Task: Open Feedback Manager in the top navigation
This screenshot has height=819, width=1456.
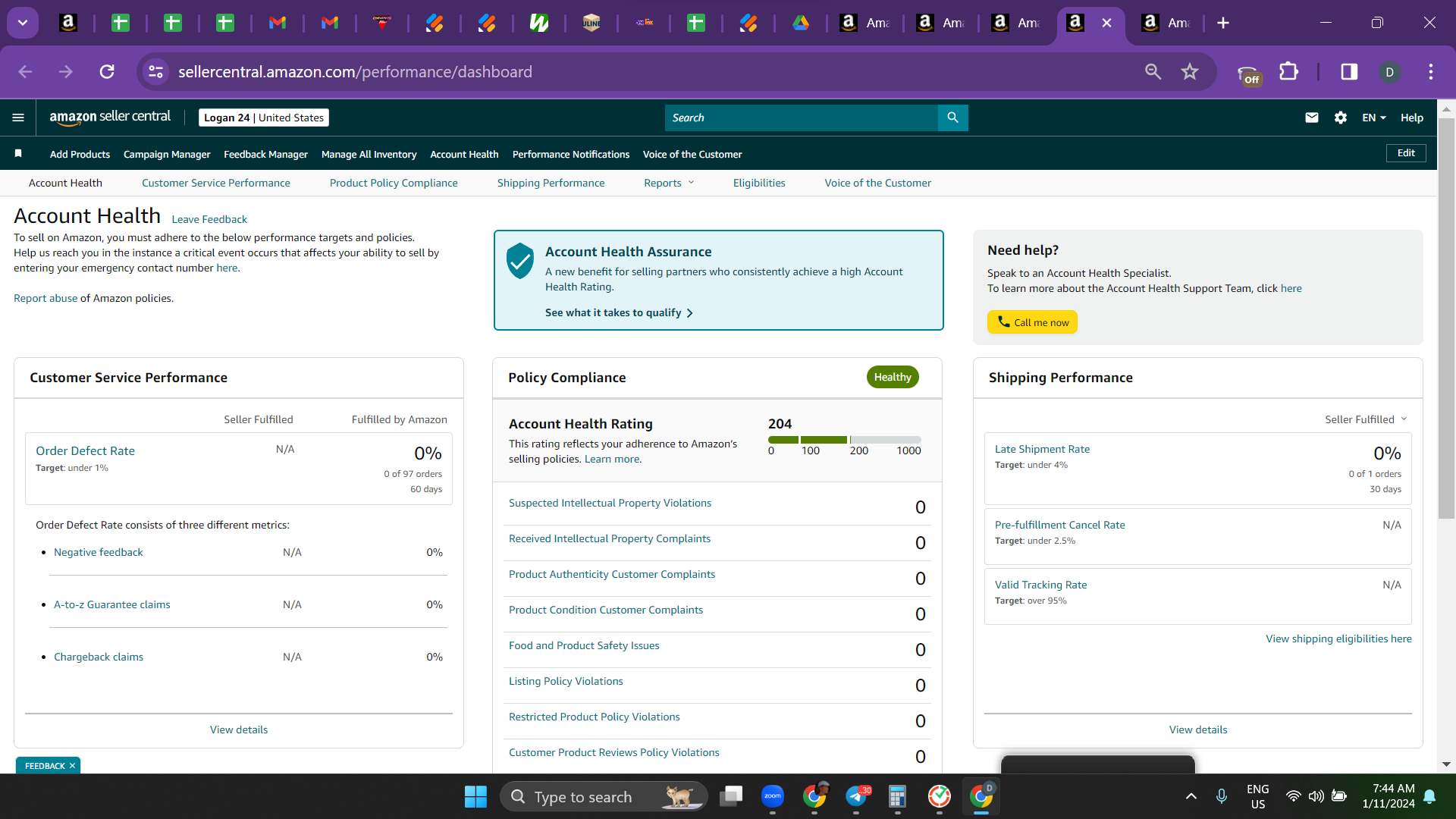Action: [x=265, y=154]
